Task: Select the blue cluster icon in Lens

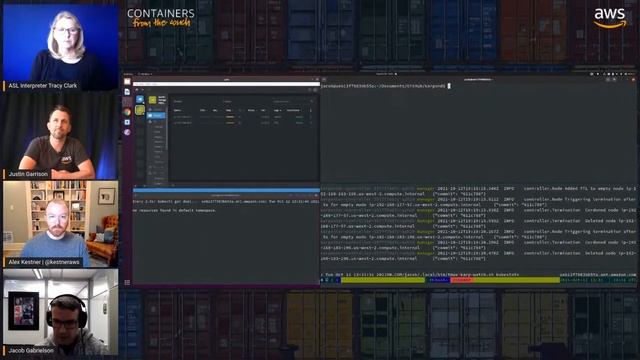Action: [140, 99]
